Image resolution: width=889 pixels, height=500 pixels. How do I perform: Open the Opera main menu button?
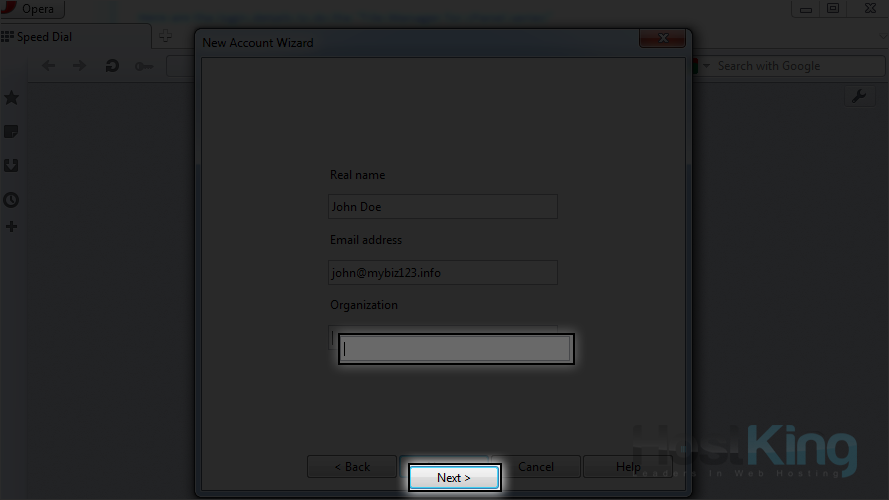[32, 9]
